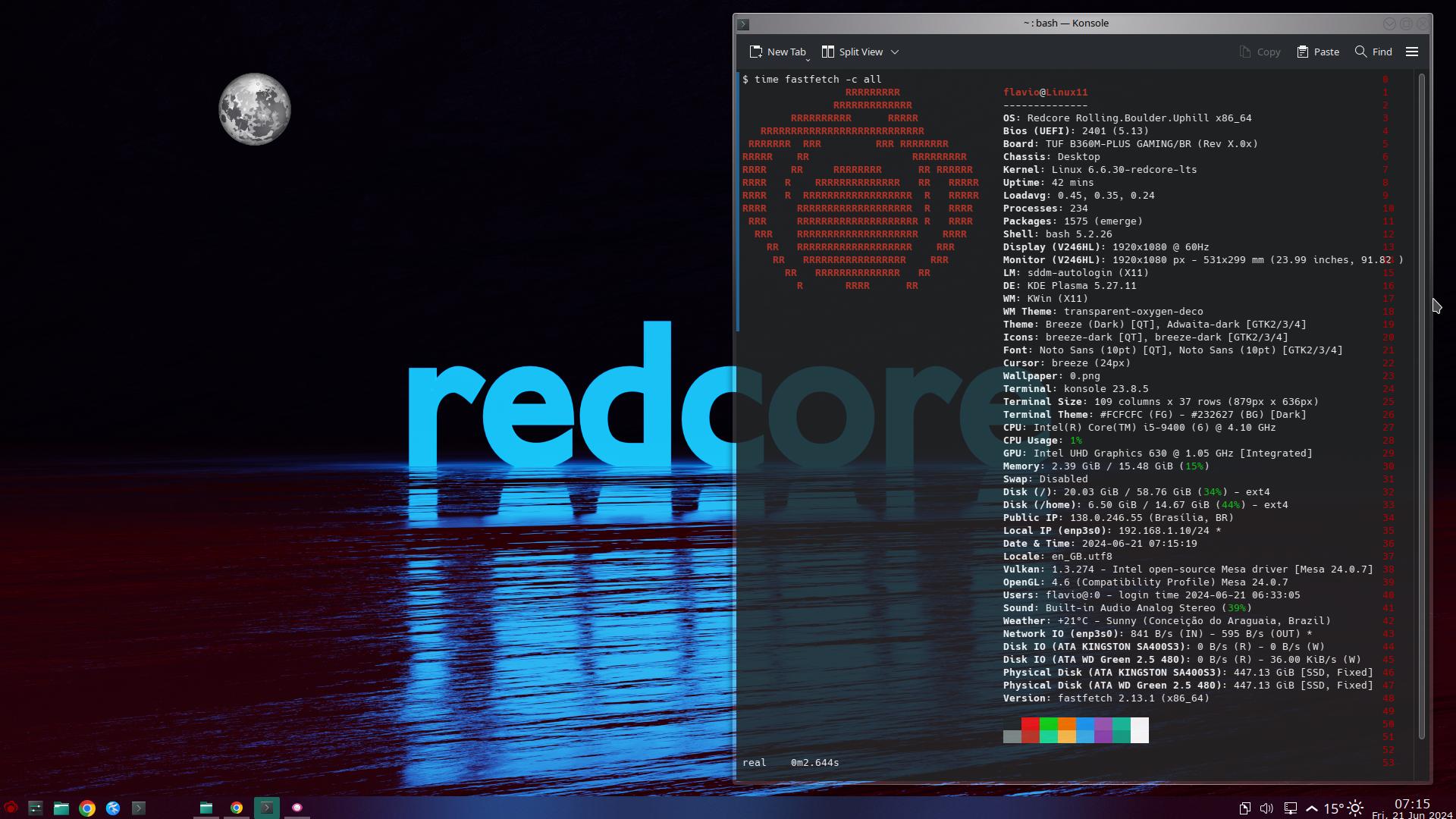Launch the pinned terminal icon
The height and width of the screenshot is (819, 1456).
coord(138,808)
